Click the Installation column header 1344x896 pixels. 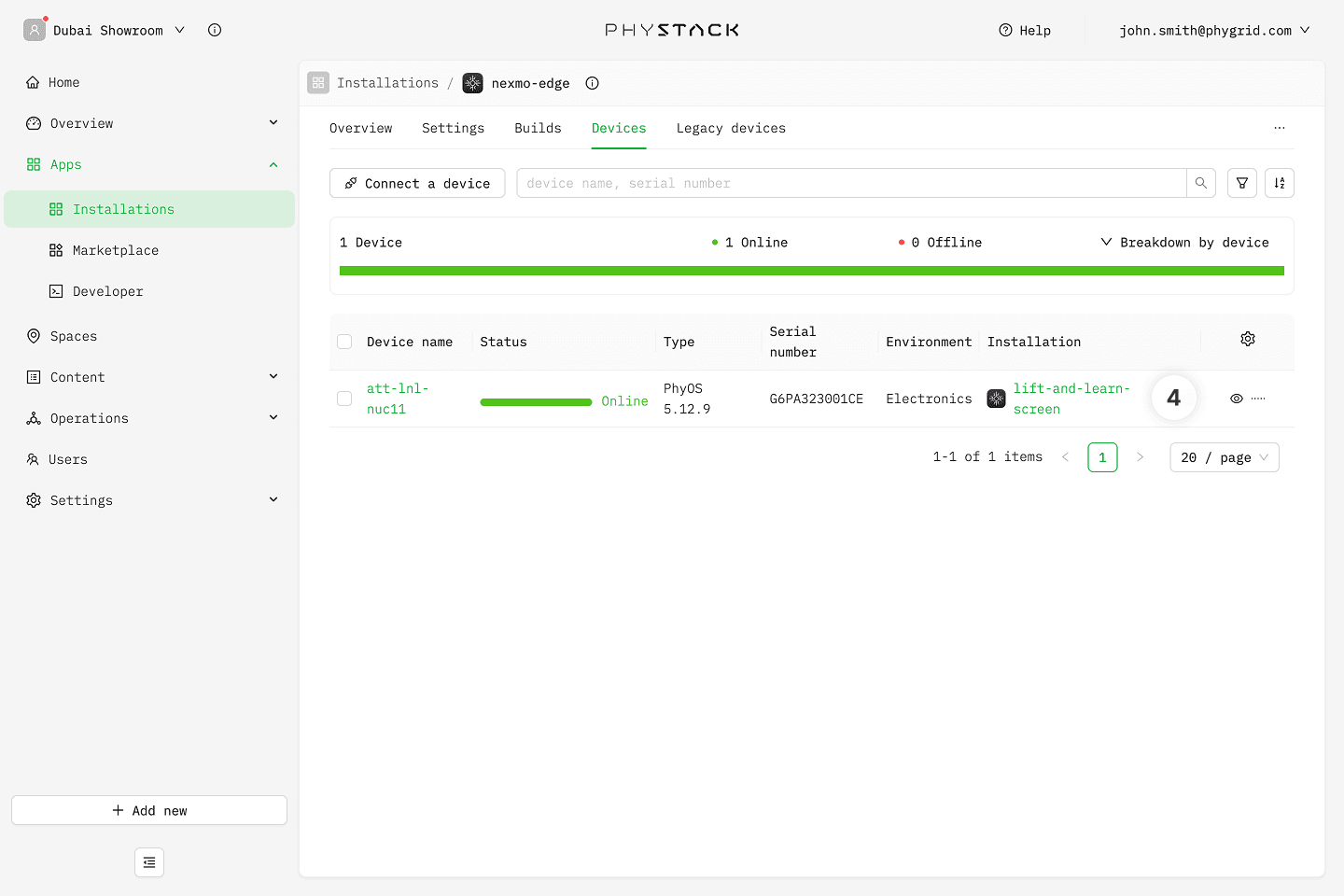pyautogui.click(x=1034, y=342)
